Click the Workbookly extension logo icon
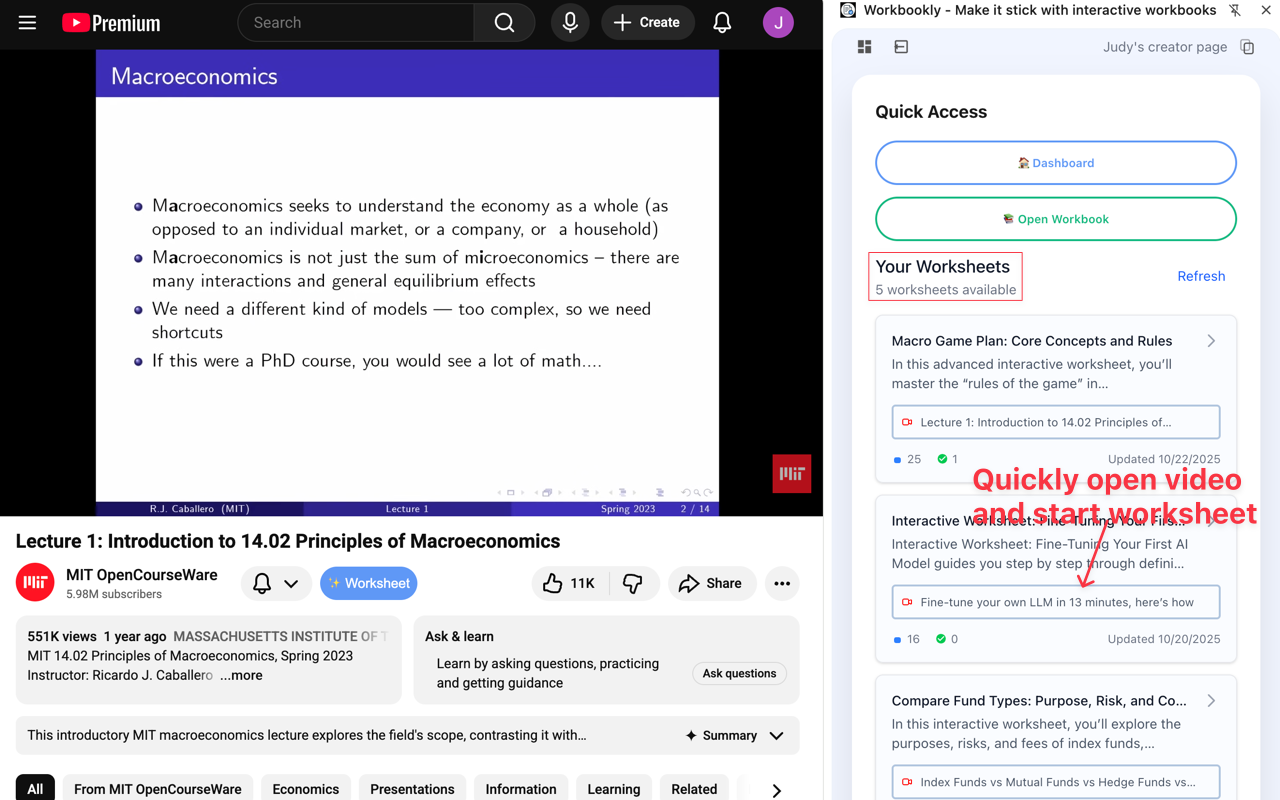This screenshot has height=800, width=1280. 848,10
